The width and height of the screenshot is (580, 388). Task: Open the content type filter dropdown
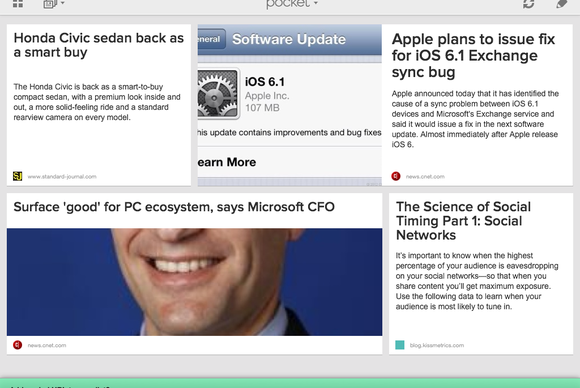tap(54, 4)
